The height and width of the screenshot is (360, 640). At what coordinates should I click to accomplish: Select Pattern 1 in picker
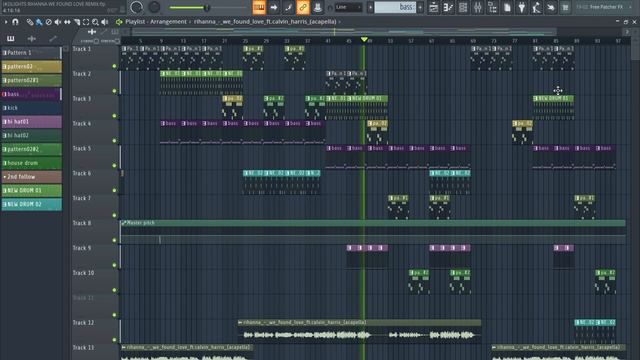(31, 53)
